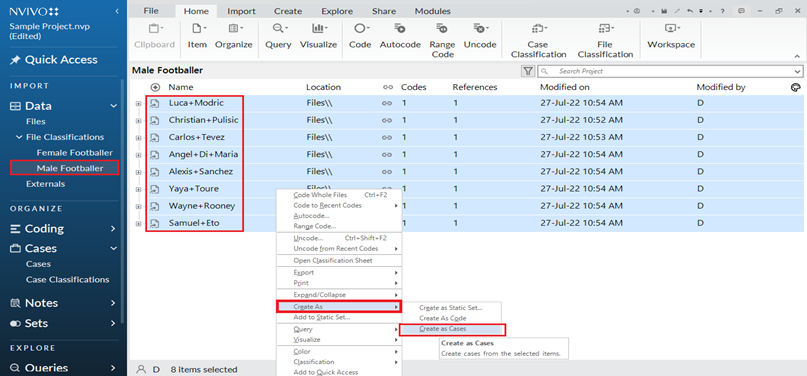Switch to the Explore tab
The image size is (807, 376).
coord(337,11)
